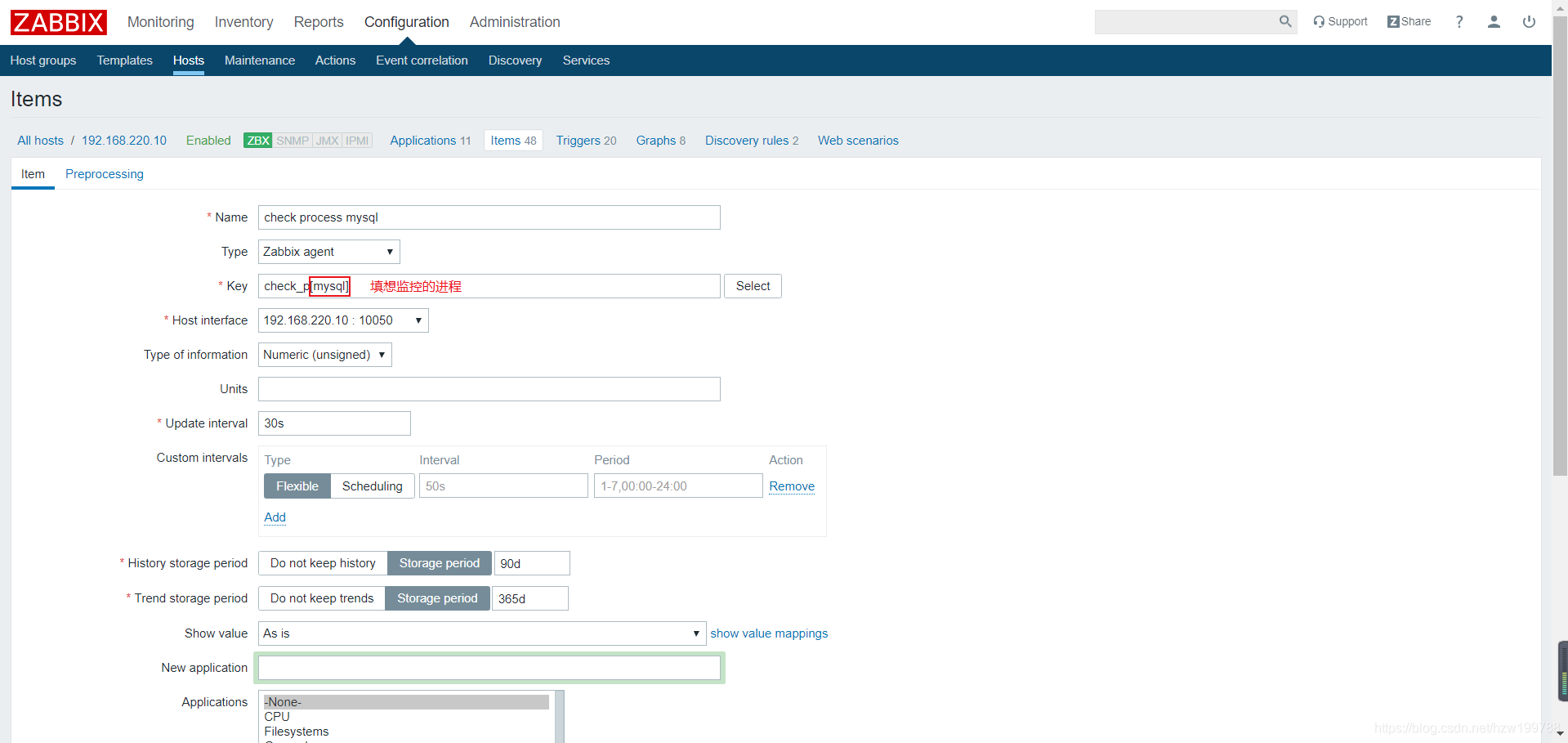The width and height of the screenshot is (1568, 743).
Task: Click Add custom interval link
Action: (x=275, y=517)
